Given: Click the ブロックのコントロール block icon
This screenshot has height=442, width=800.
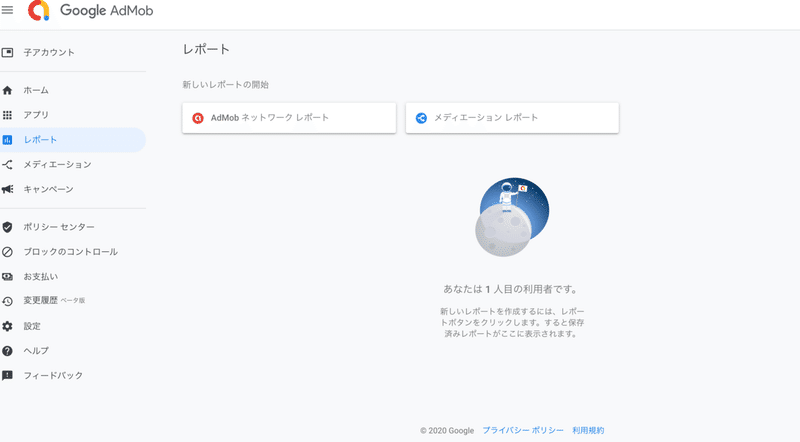Looking at the screenshot, I should point(7,252).
